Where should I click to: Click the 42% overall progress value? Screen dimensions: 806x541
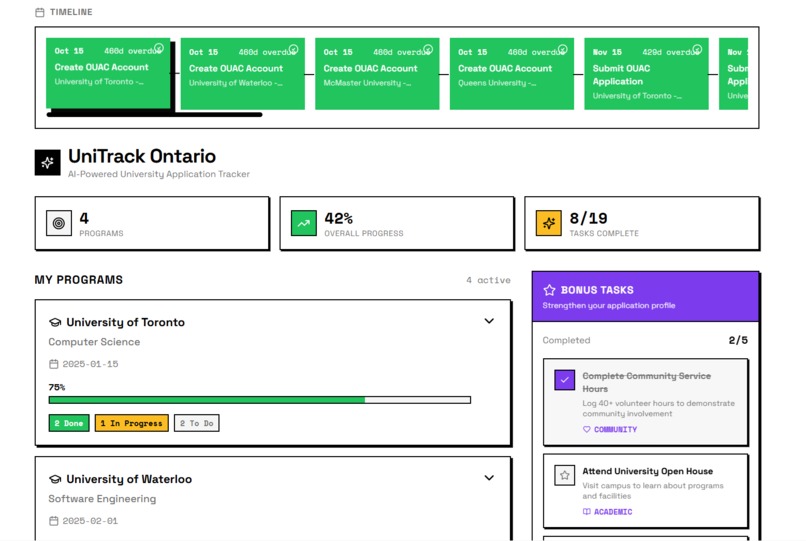tap(338, 219)
